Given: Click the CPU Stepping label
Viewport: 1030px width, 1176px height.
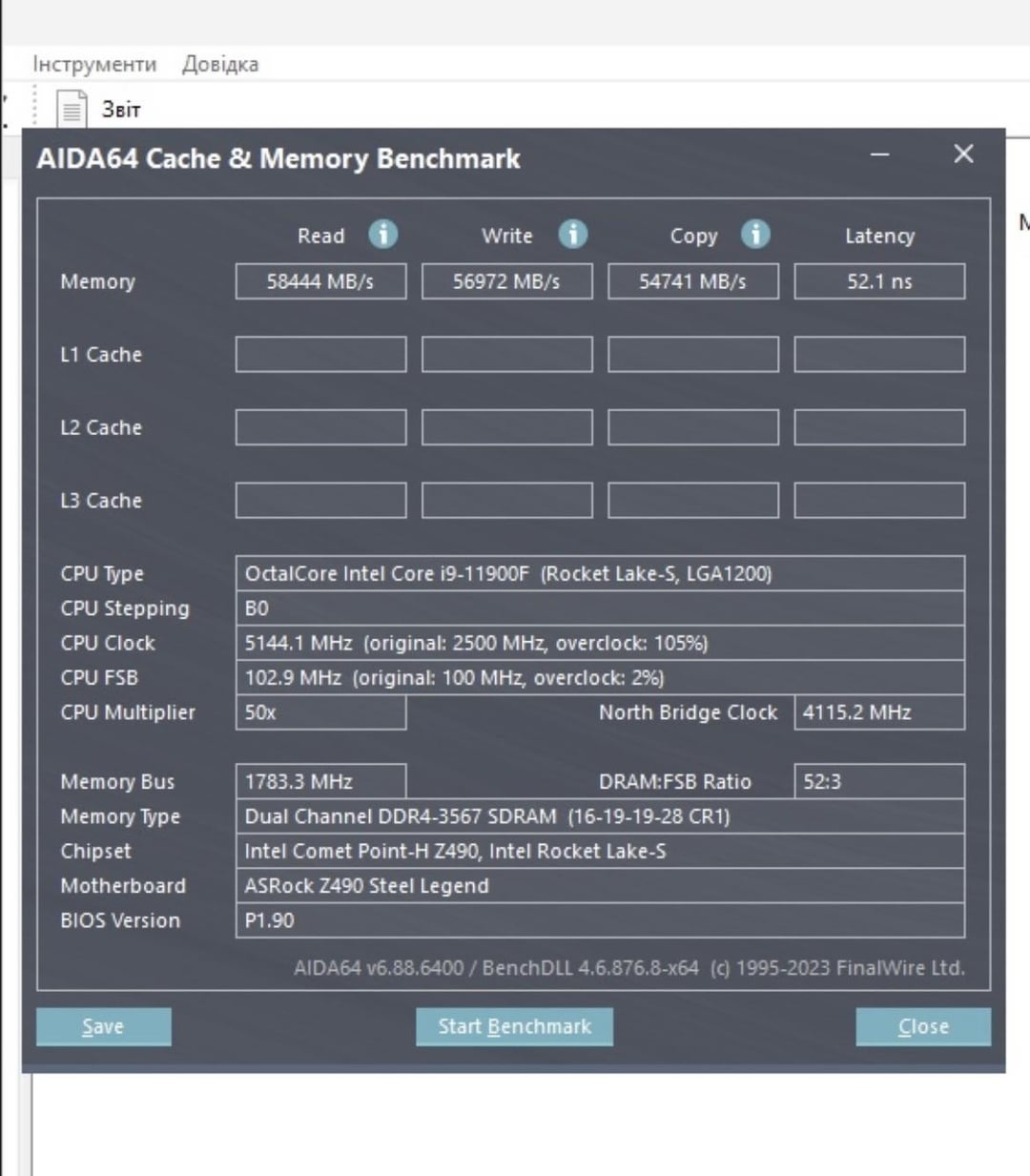Looking at the screenshot, I should [125, 609].
